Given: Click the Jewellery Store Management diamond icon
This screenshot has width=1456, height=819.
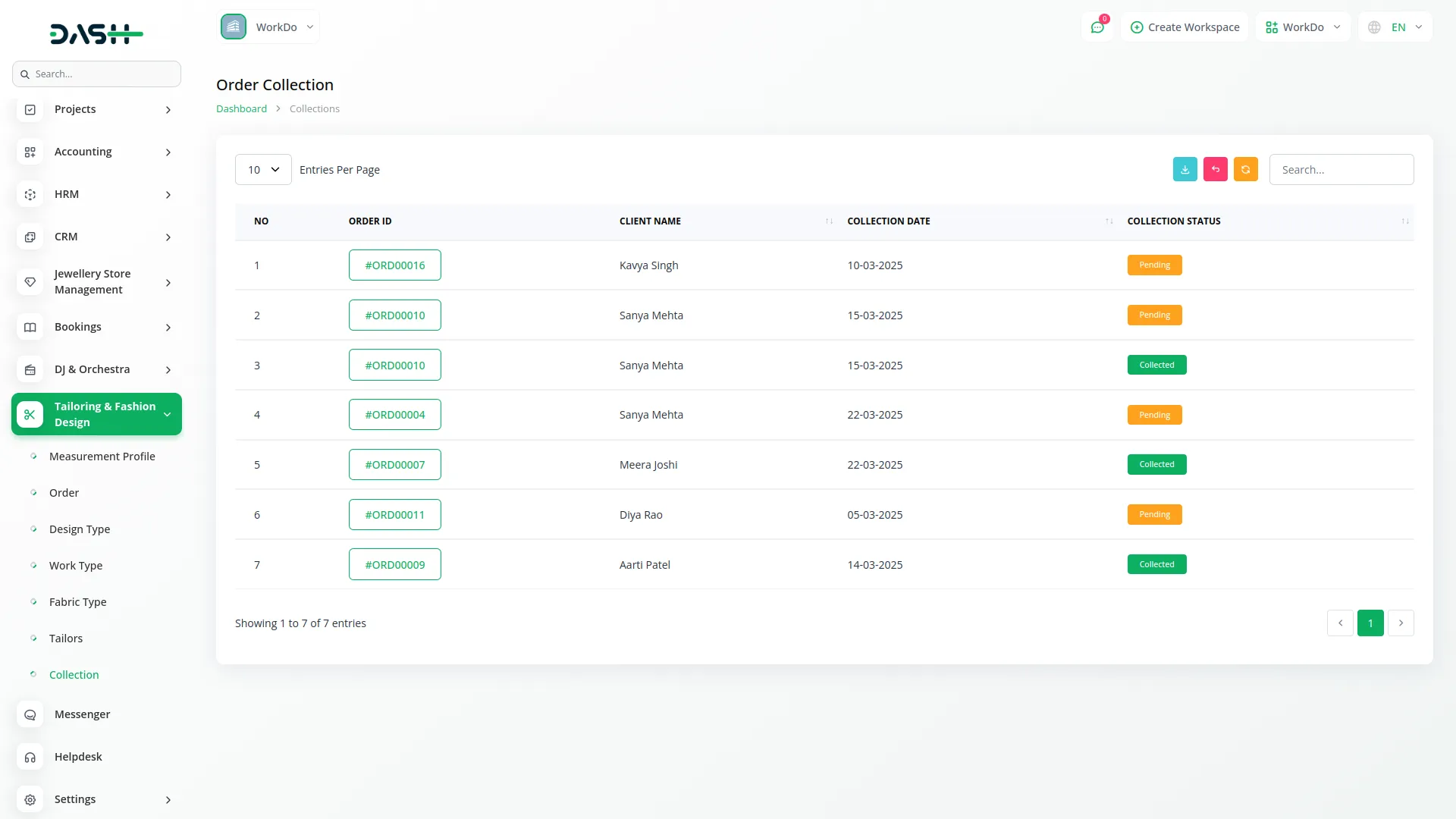Looking at the screenshot, I should click(30, 282).
